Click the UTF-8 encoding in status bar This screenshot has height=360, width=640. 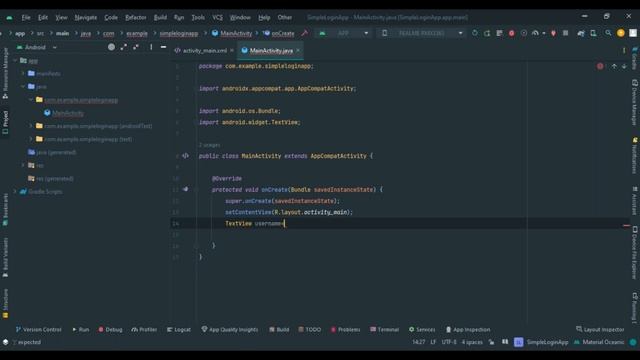[449, 342]
